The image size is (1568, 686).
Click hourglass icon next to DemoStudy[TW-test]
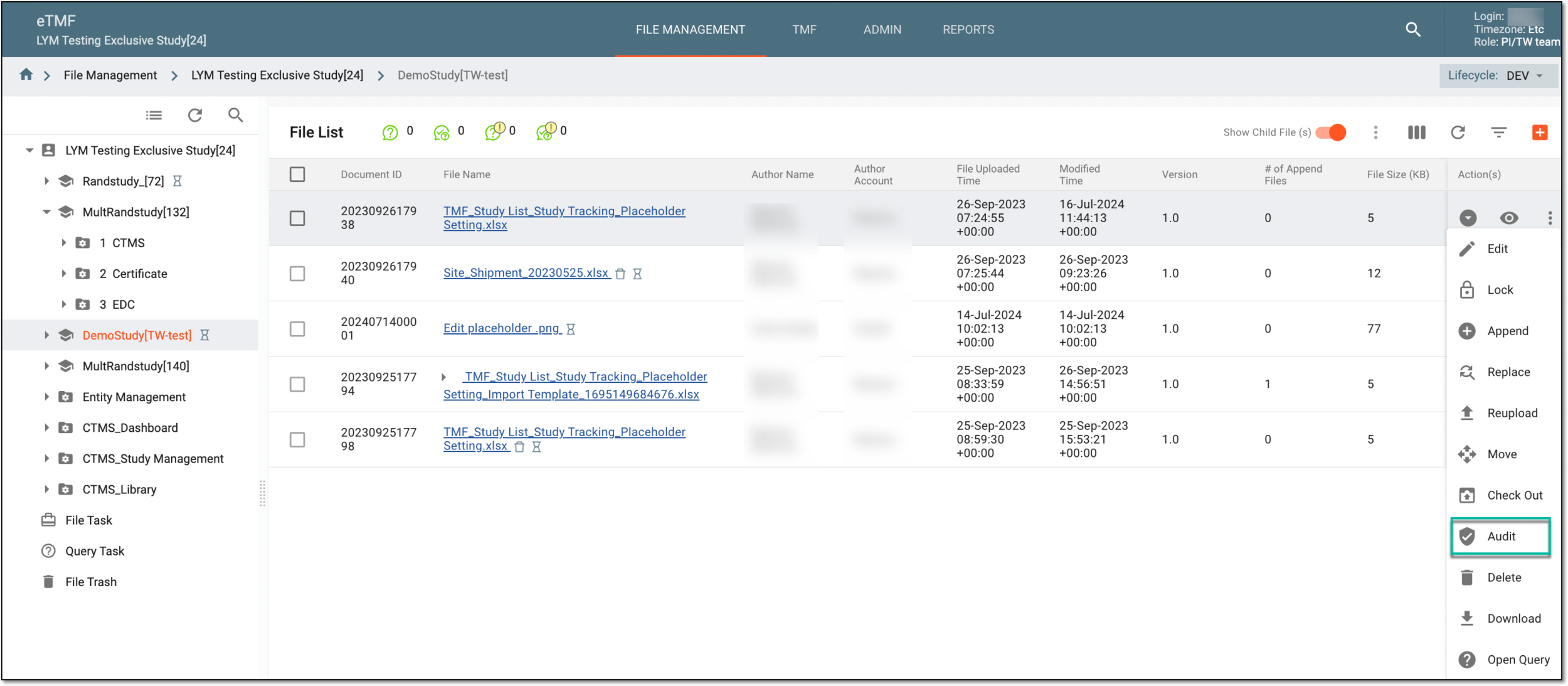point(204,335)
